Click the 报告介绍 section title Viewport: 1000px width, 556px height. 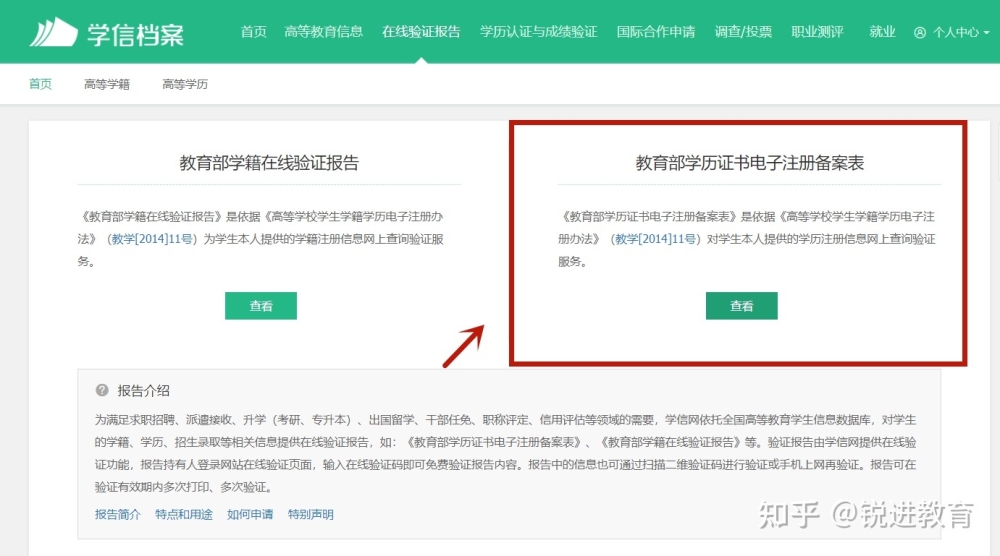point(143,391)
